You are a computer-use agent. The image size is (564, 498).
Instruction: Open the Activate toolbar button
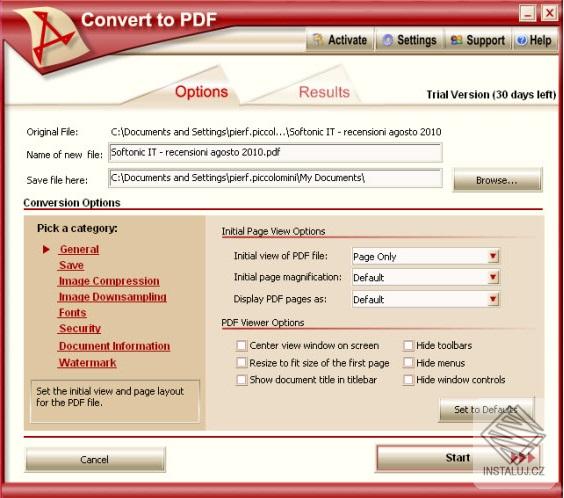coord(340,40)
